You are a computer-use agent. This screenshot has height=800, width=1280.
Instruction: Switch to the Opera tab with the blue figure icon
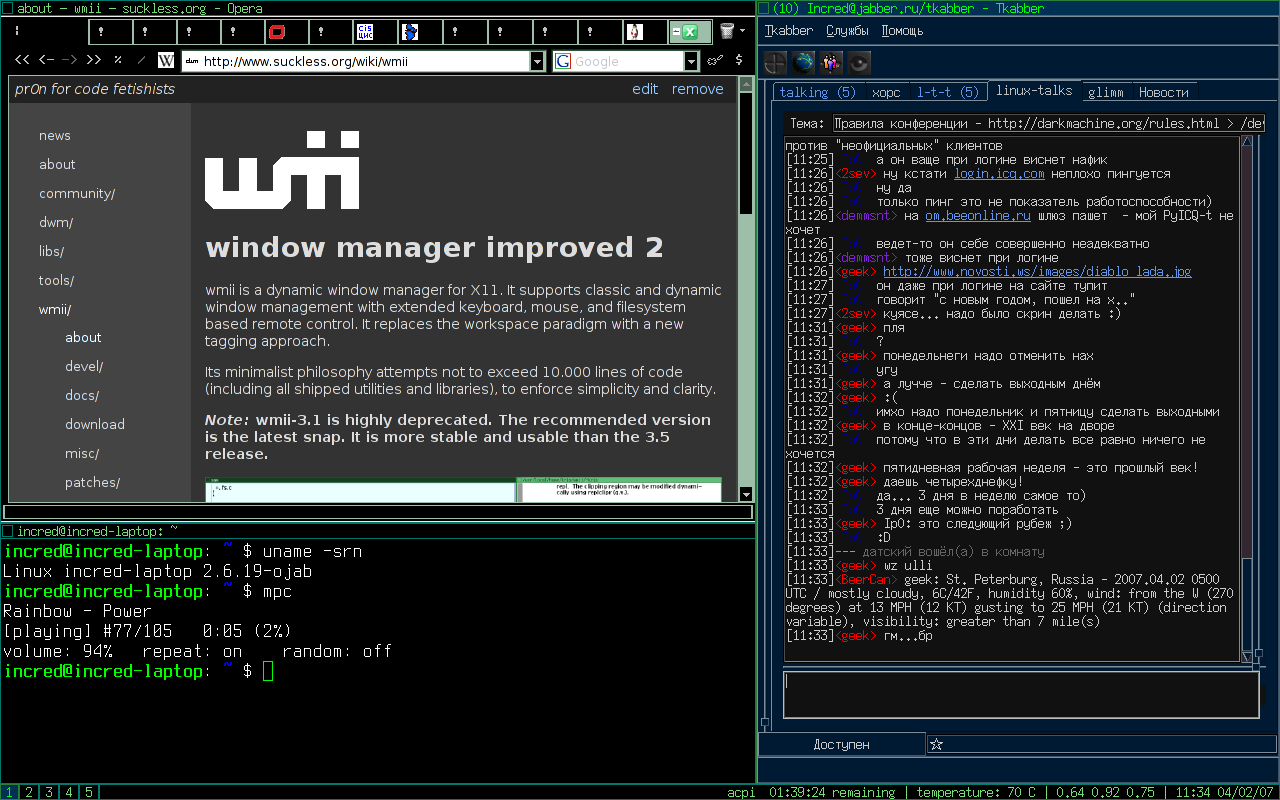click(419, 32)
